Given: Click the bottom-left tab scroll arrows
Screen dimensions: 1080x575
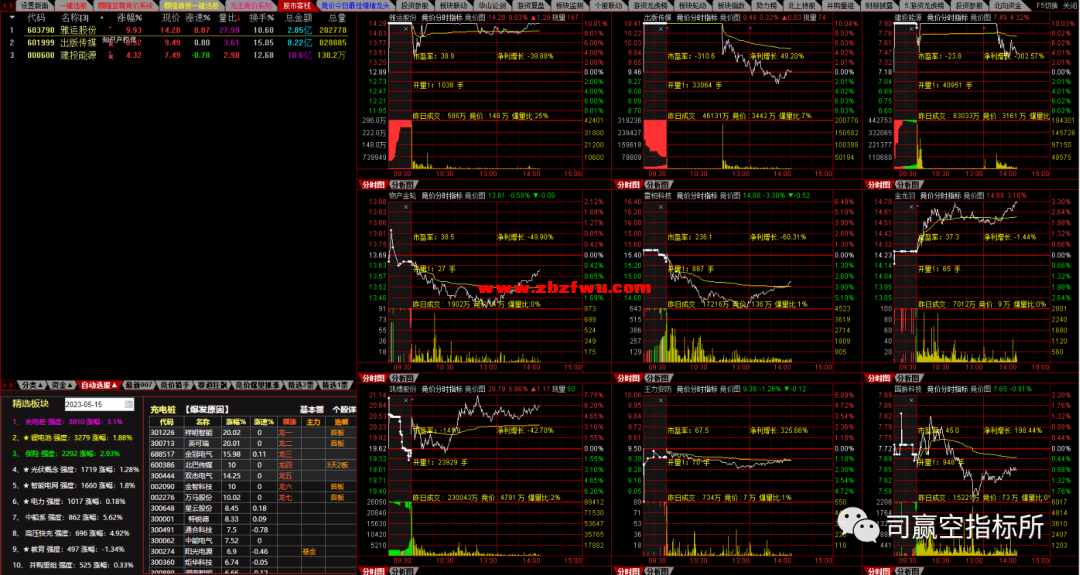Looking at the screenshot, I should [x=8, y=385].
